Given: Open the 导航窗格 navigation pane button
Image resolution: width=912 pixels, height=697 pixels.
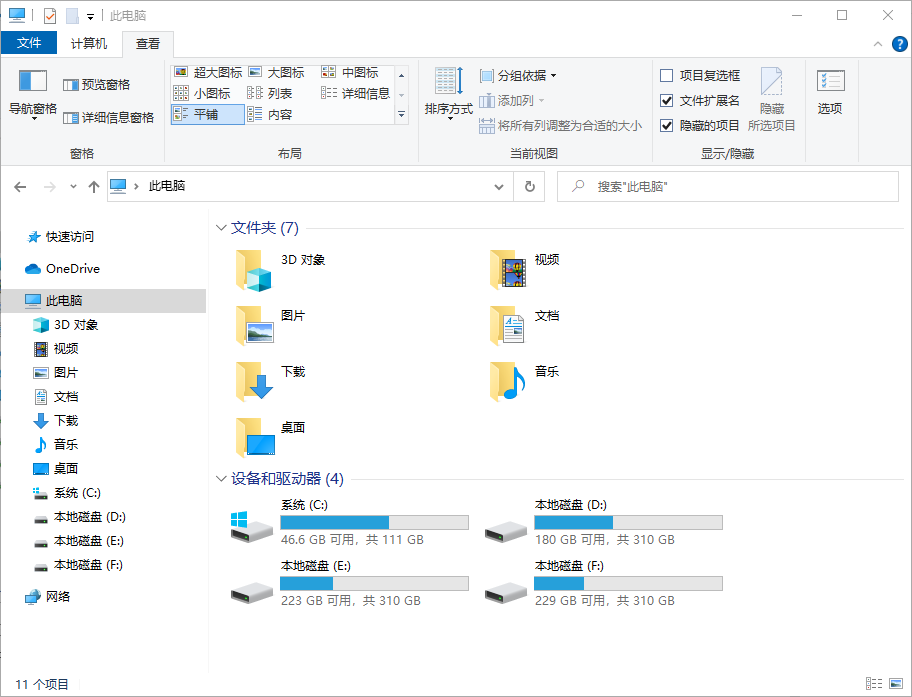Looking at the screenshot, I should pyautogui.click(x=33, y=94).
